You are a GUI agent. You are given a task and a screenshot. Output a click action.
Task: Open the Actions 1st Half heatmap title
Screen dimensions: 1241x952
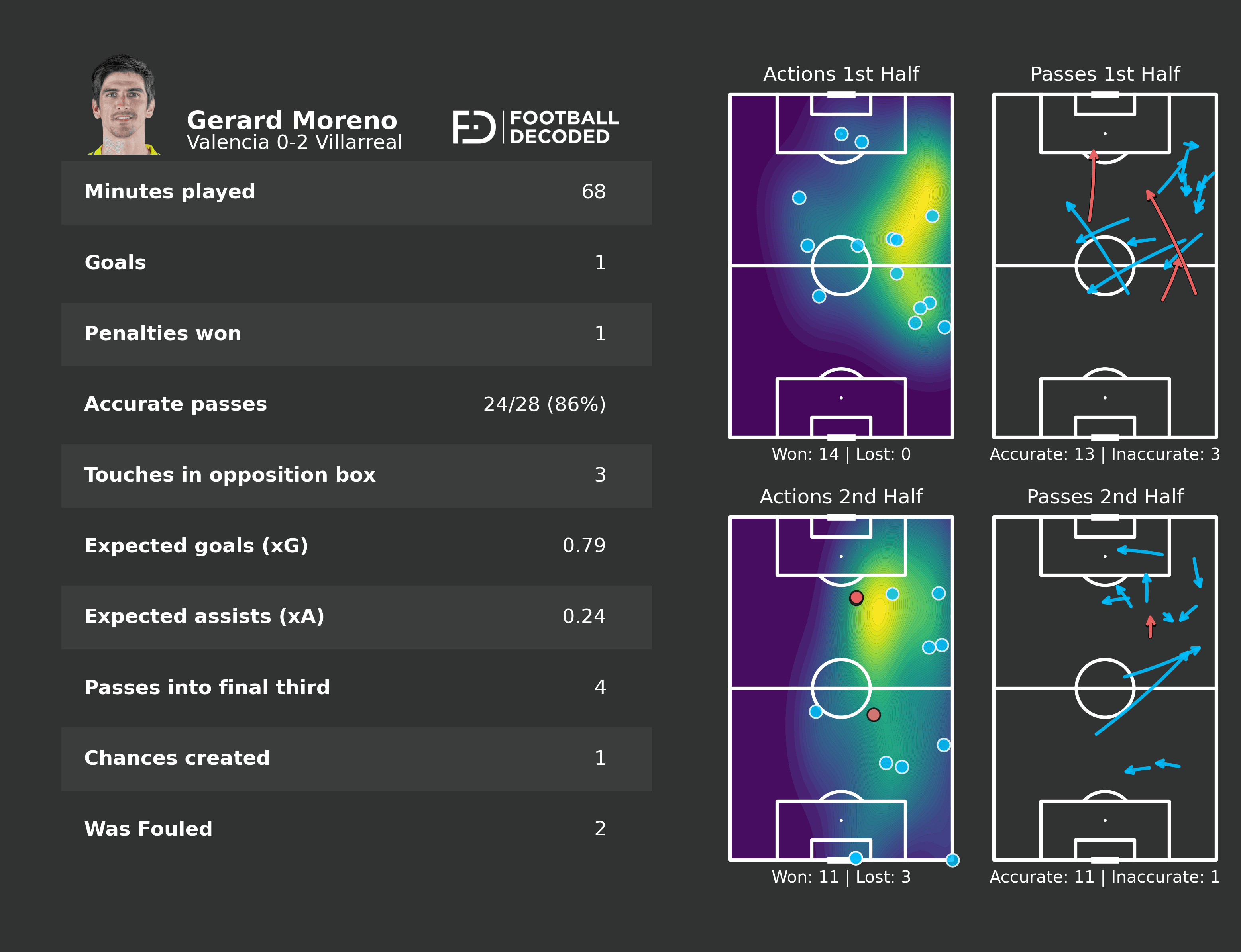(841, 74)
